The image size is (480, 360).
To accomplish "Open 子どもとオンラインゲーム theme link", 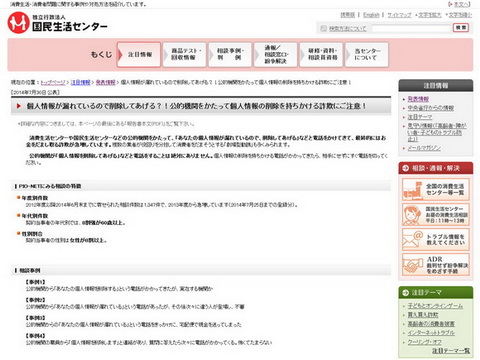I will pyautogui.click(x=435, y=306).
